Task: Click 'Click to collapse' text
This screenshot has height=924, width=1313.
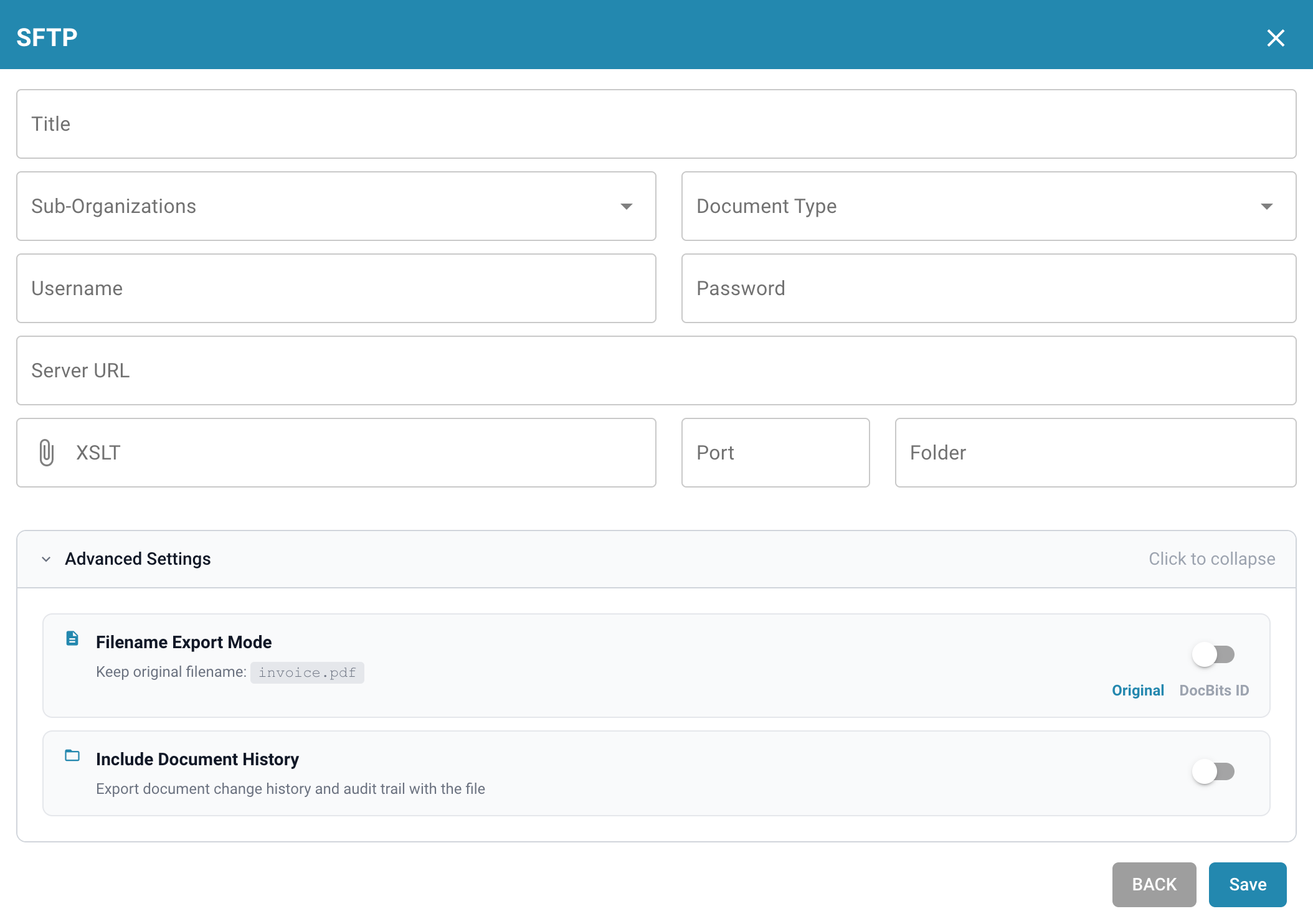Action: [1211, 559]
